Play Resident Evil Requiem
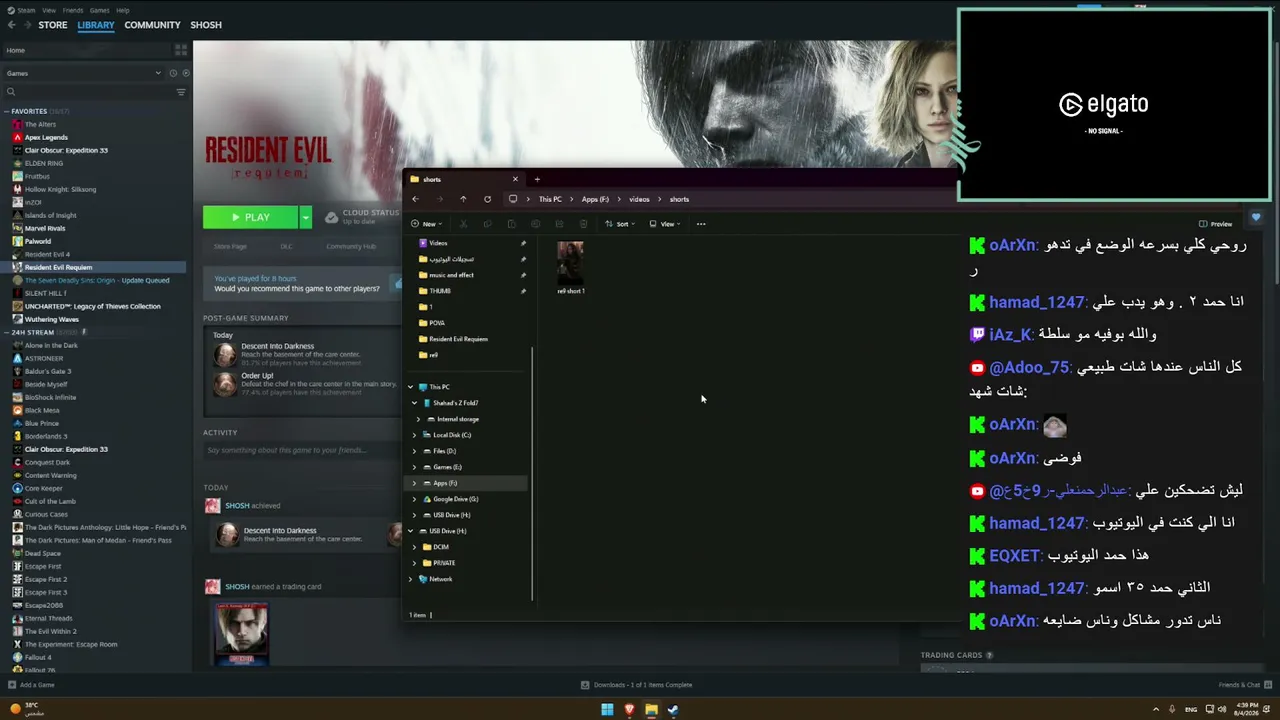The width and height of the screenshot is (1280, 720). pyautogui.click(x=250, y=217)
